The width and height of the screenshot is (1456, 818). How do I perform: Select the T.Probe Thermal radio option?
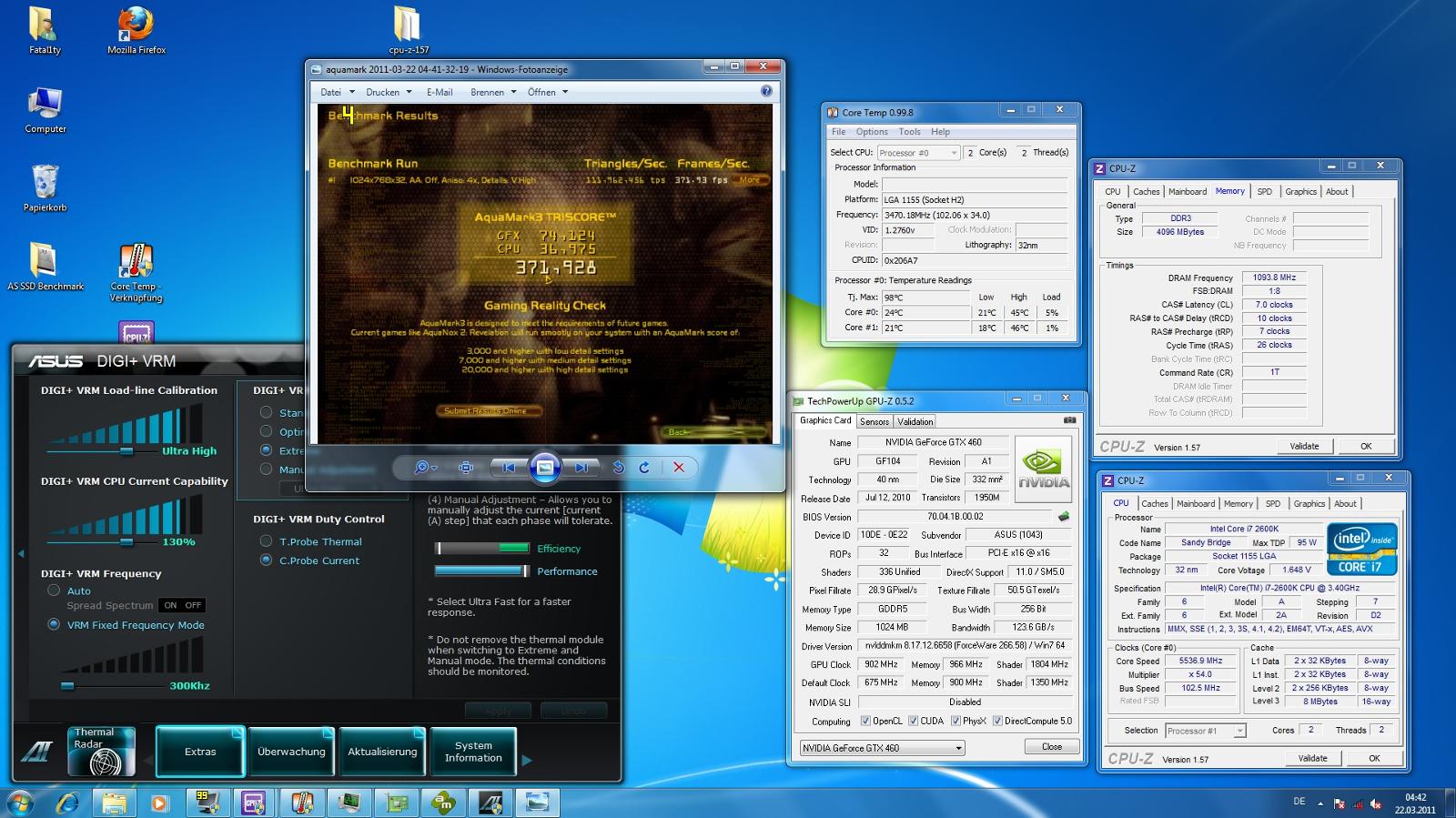point(267,541)
